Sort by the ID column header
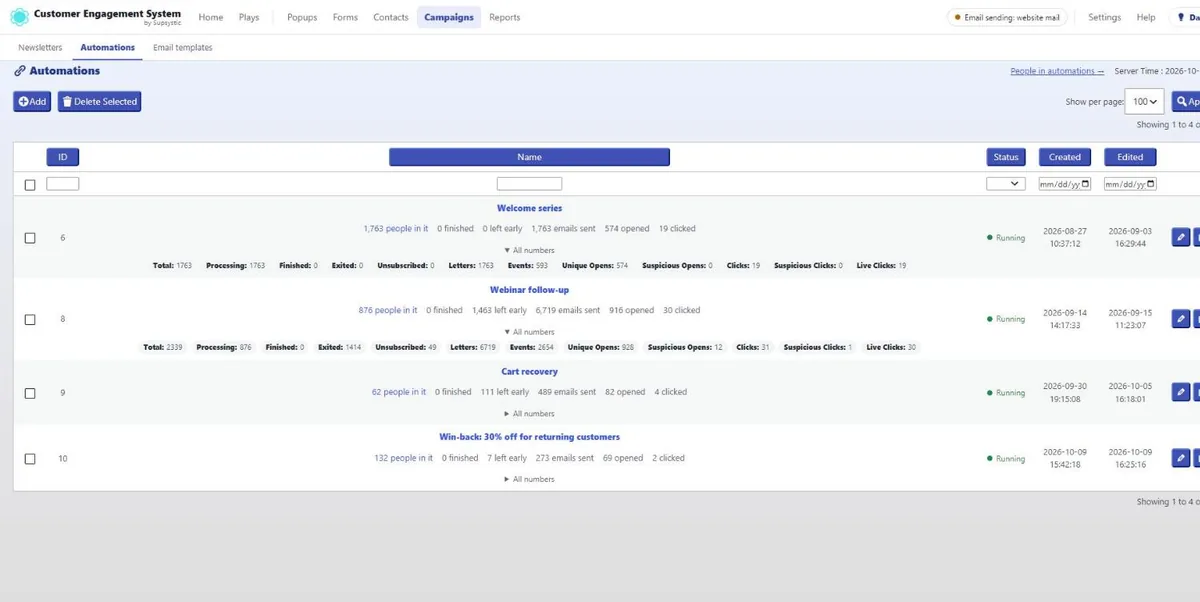 point(63,157)
